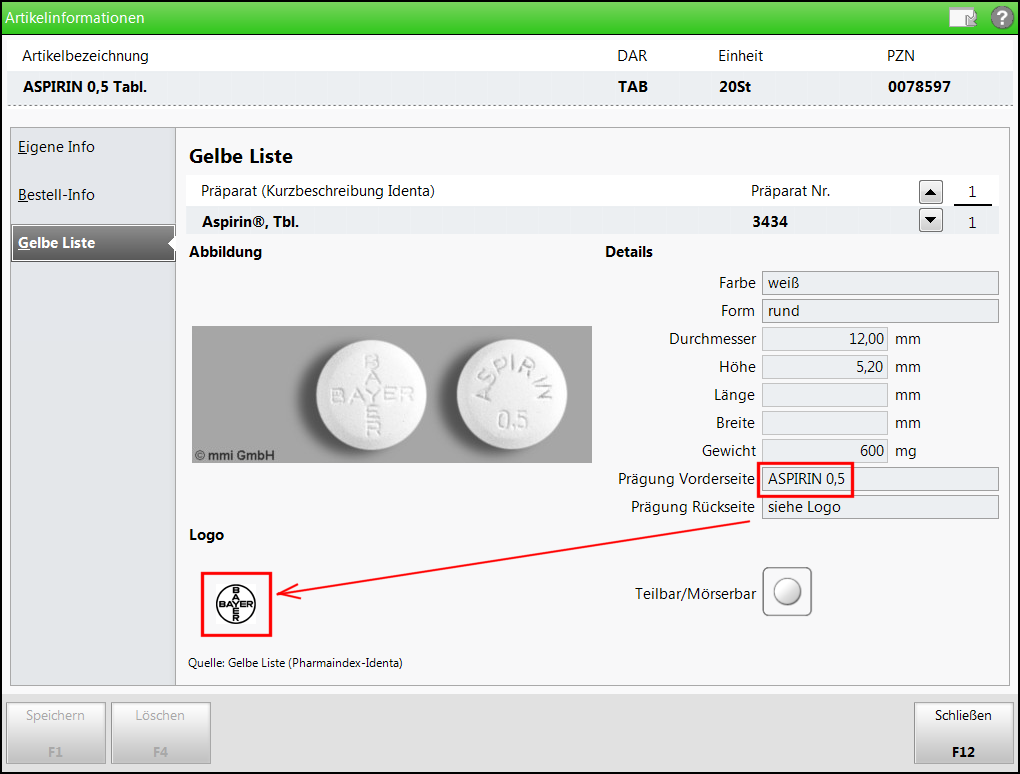1020x774 pixels.
Task: Click the DAR column header
Action: point(632,56)
